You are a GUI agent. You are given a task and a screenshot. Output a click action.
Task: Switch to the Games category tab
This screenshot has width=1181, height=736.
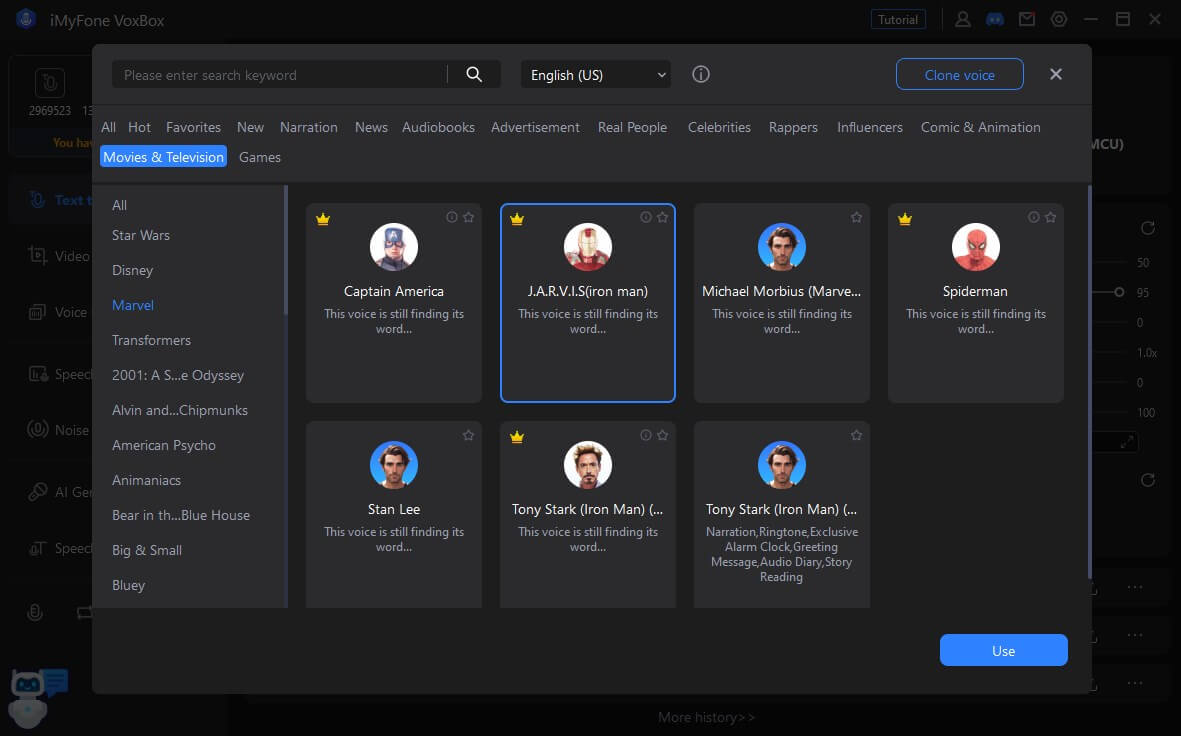[x=260, y=157]
